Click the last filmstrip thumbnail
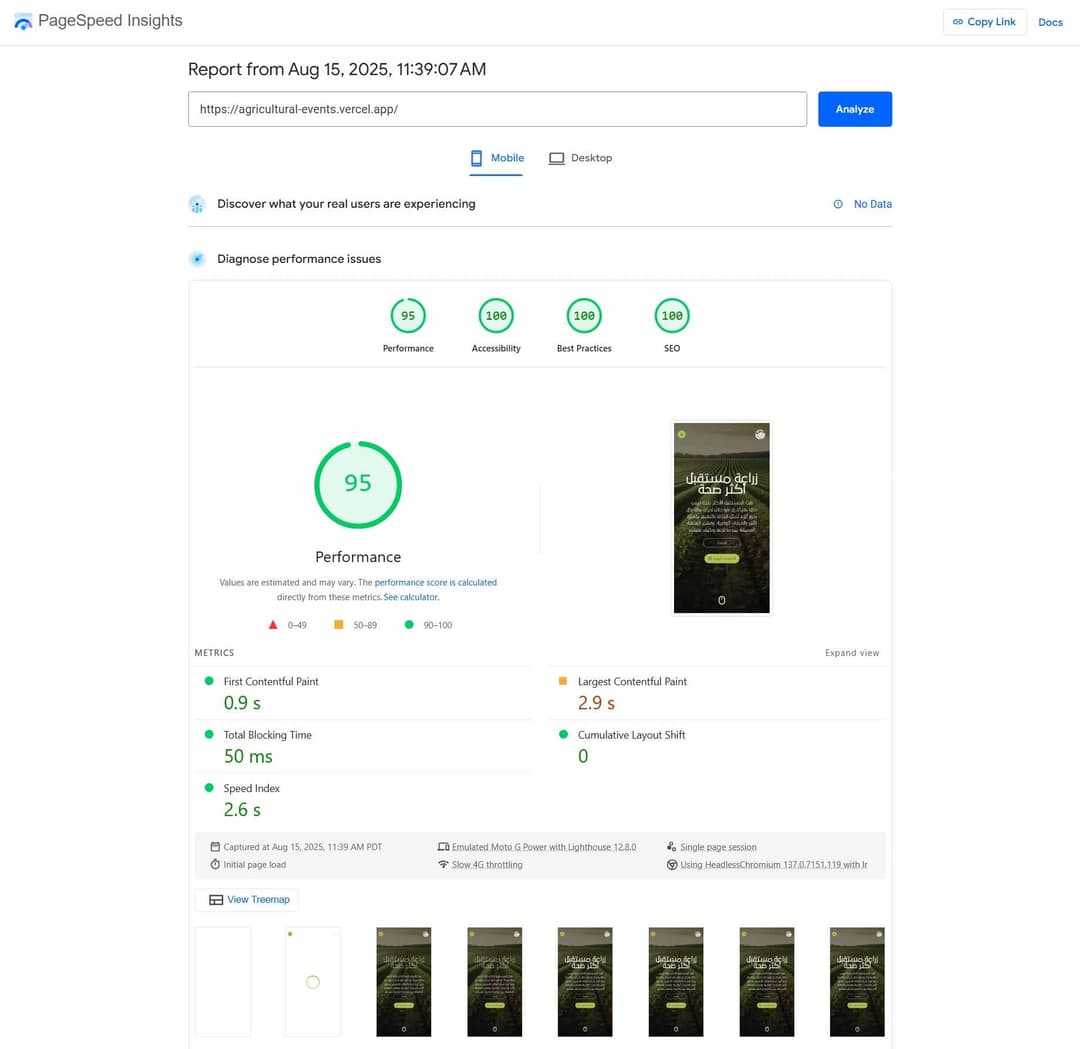The height and width of the screenshot is (1049, 1080). (x=857, y=981)
